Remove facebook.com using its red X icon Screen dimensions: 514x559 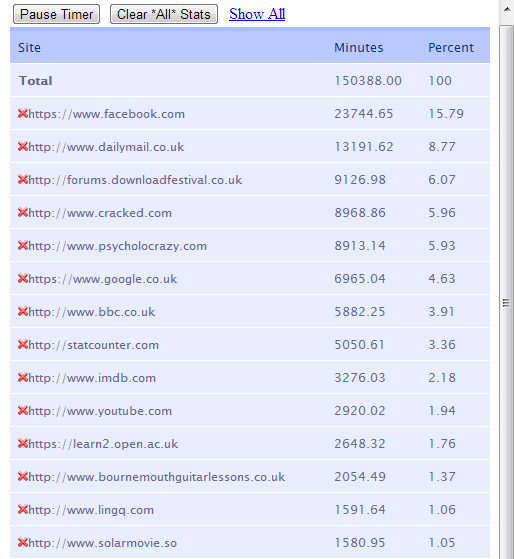click(x=23, y=113)
